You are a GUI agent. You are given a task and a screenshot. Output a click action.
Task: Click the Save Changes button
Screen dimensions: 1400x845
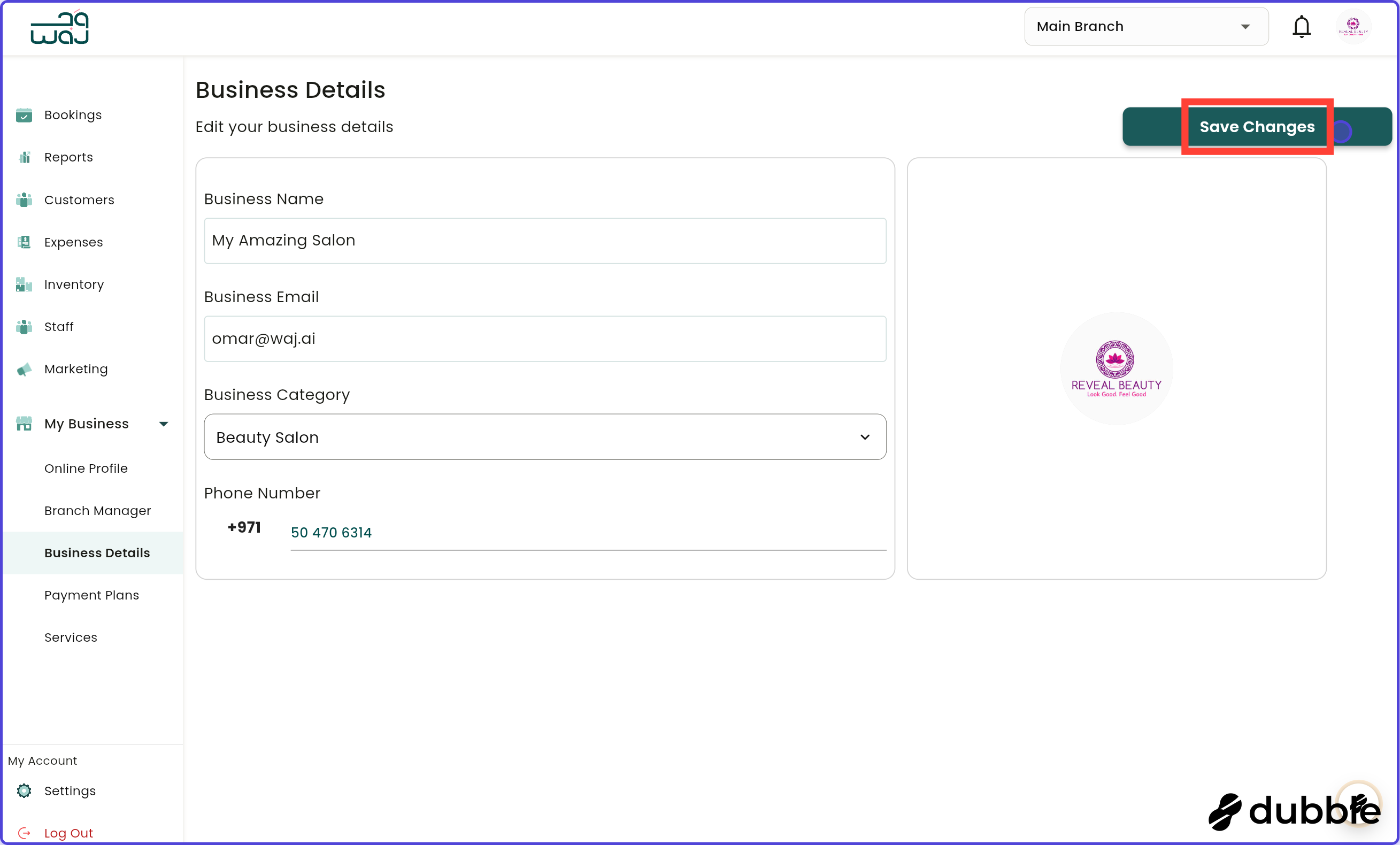(x=1257, y=126)
